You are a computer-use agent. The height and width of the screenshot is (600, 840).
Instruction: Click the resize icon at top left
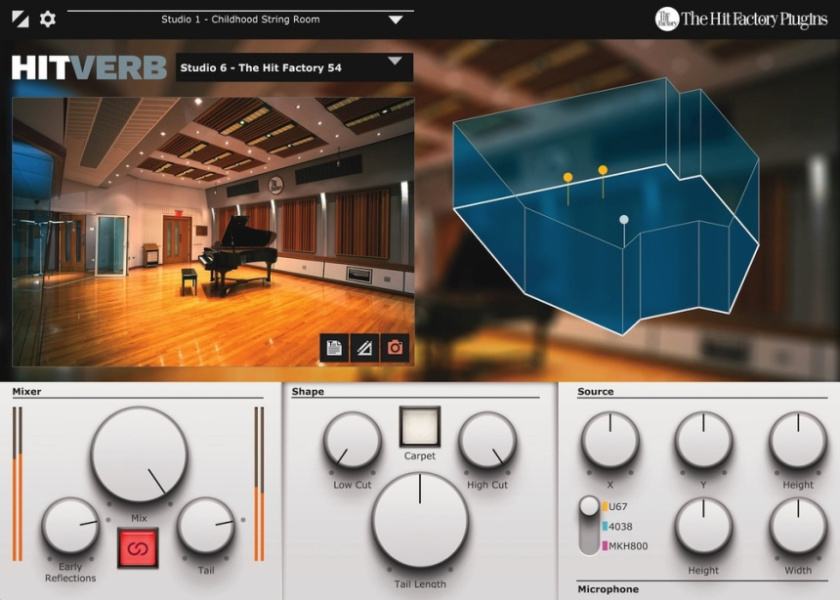(20, 19)
